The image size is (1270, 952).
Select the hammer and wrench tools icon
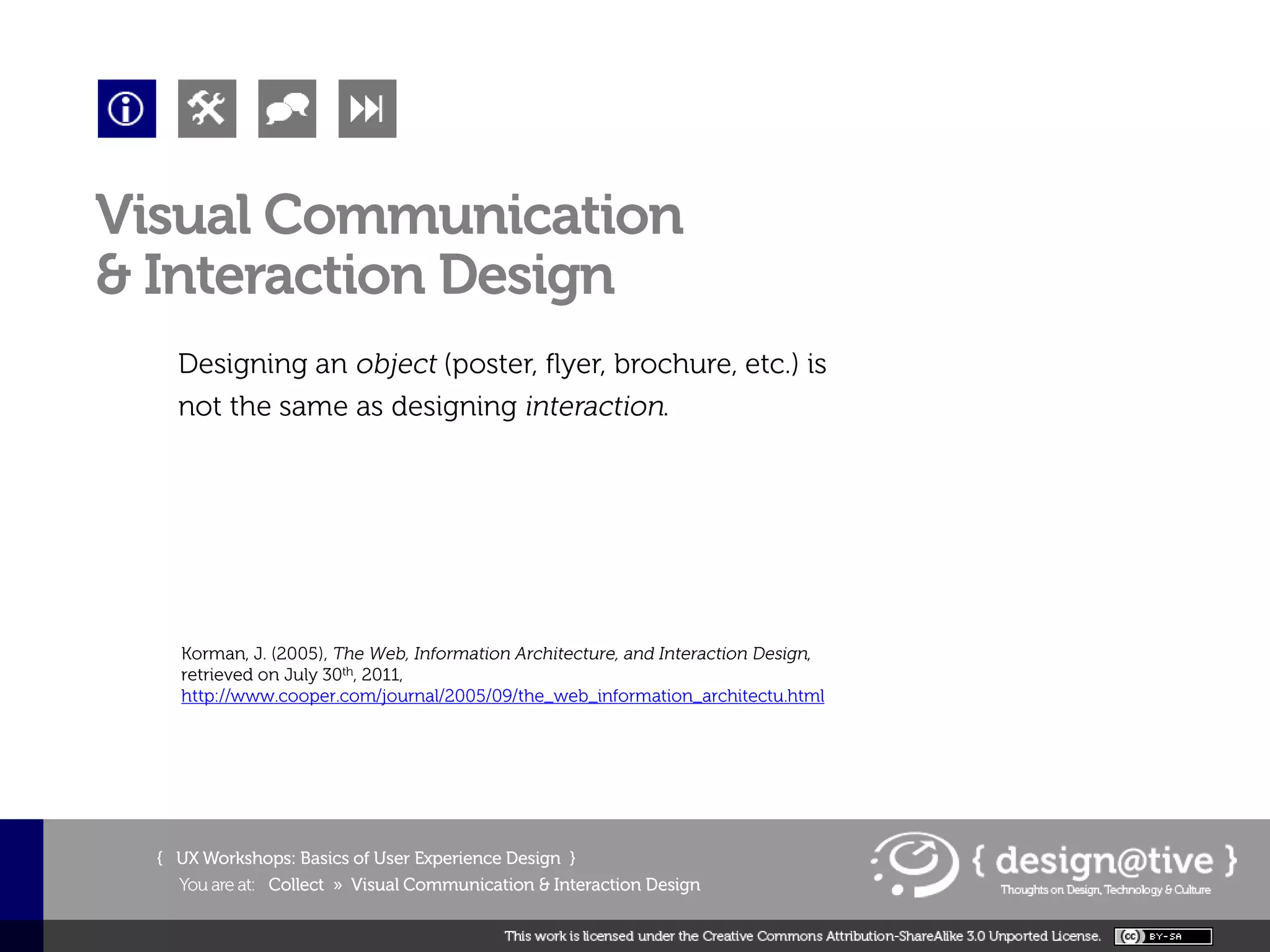coord(206,108)
